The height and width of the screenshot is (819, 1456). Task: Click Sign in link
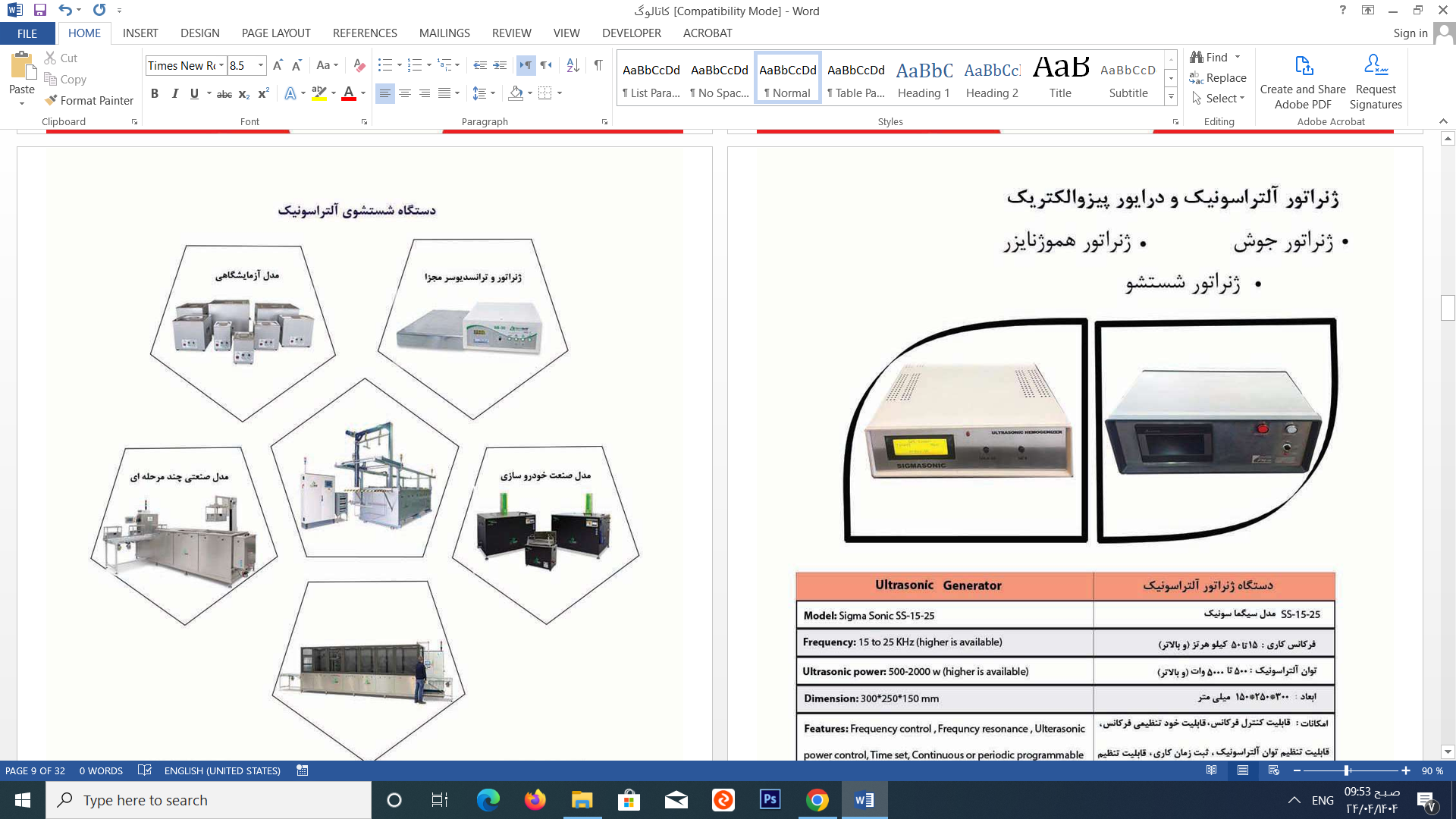click(1410, 33)
